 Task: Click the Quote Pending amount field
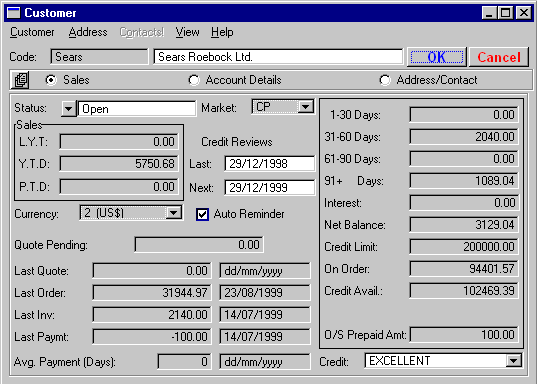click(x=199, y=245)
